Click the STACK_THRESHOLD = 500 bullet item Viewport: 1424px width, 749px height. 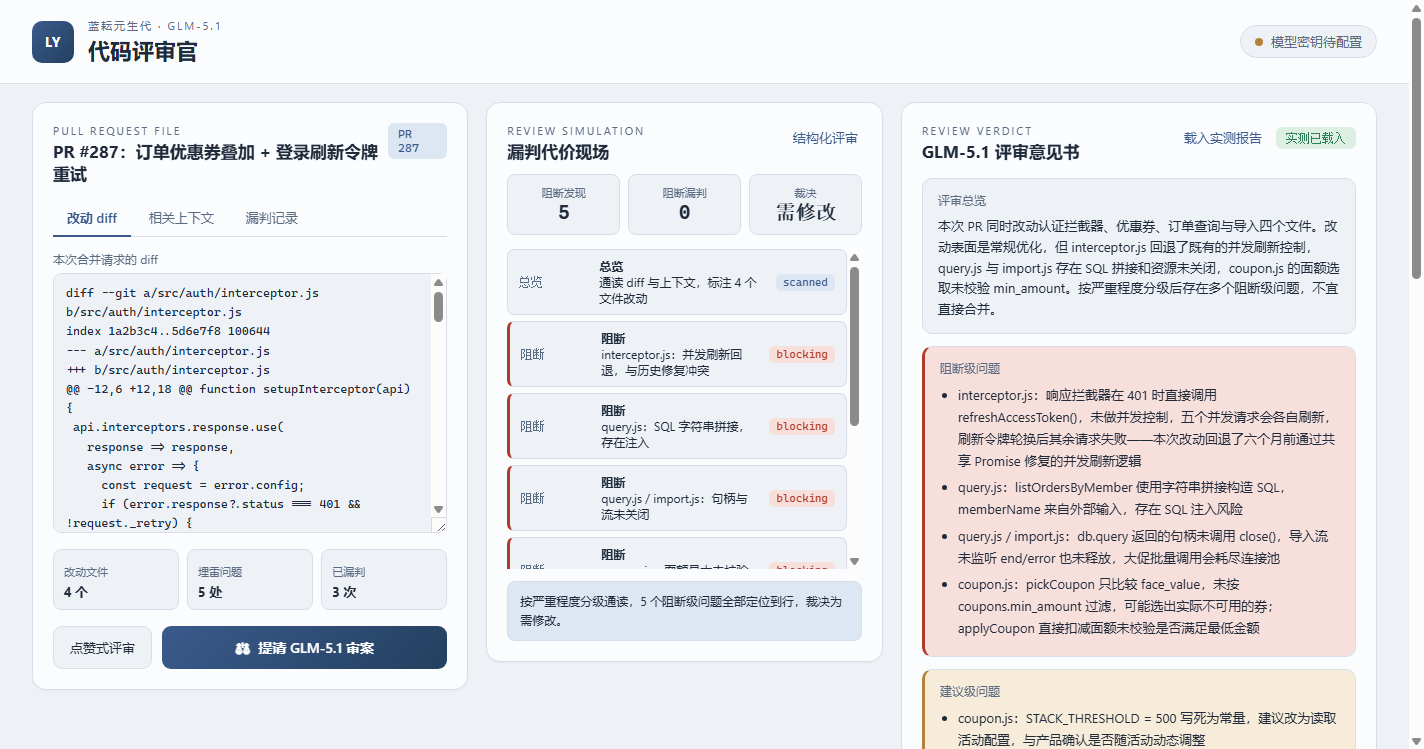(x=1147, y=730)
